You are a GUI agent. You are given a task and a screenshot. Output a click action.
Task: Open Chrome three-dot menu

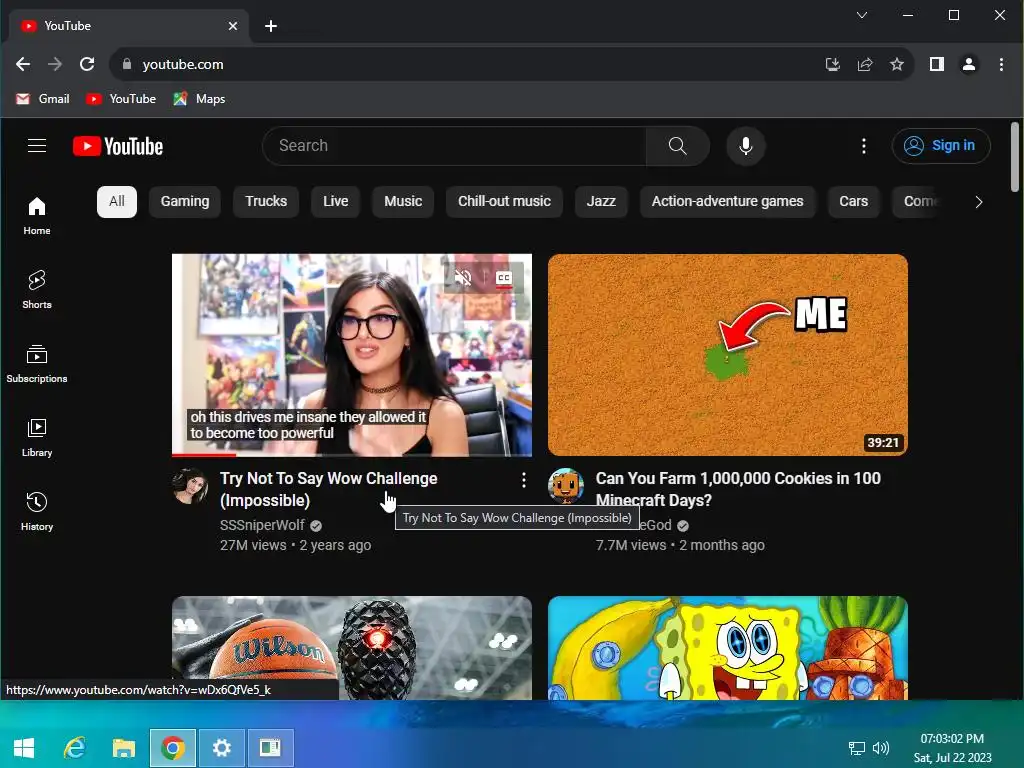click(1001, 64)
